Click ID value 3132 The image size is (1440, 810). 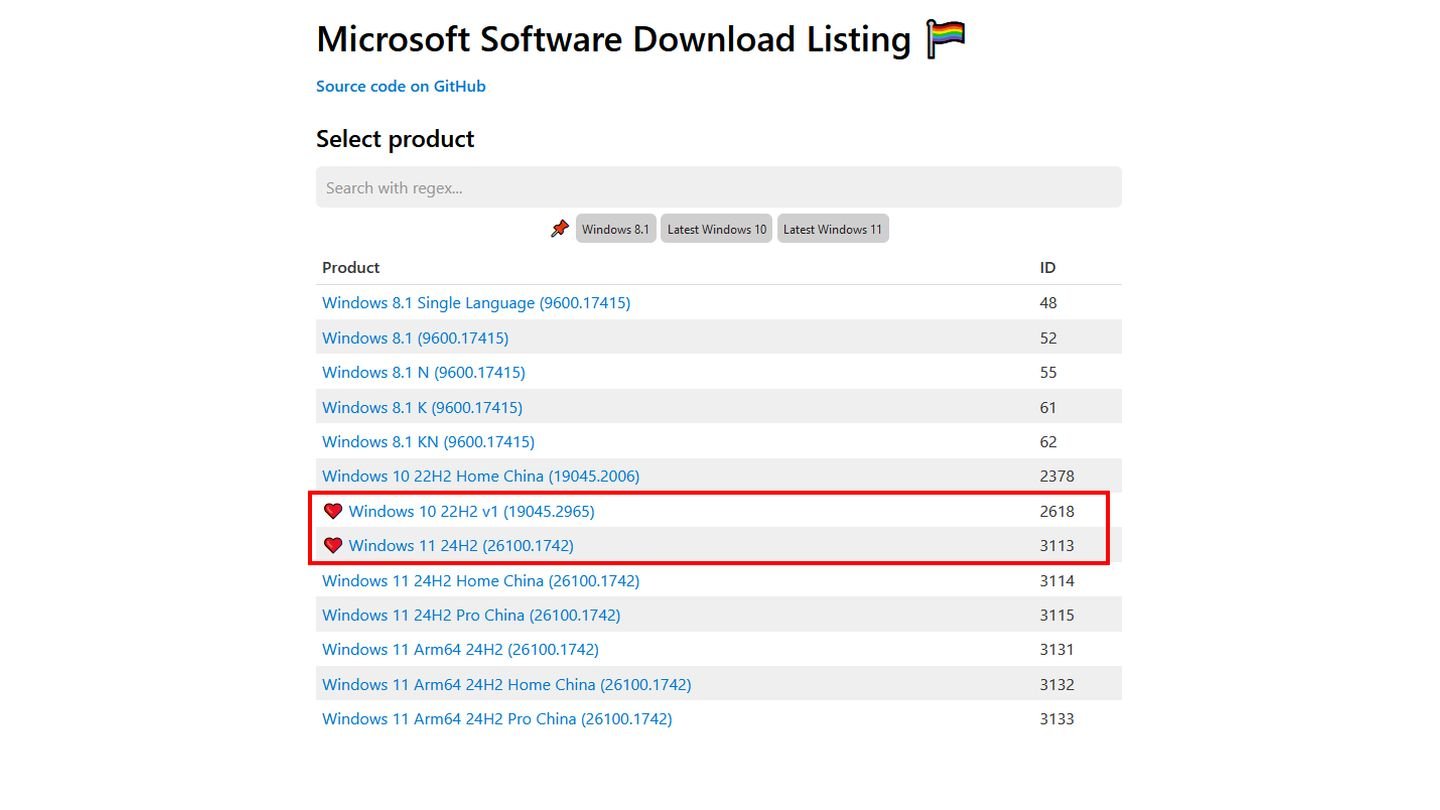click(x=1057, y=685)
